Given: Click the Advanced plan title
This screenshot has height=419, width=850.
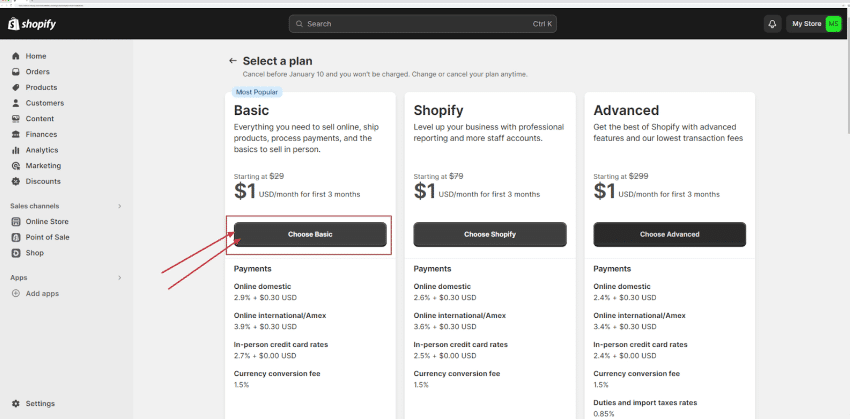Looking at the screenshot, I should pyautogui.click(x=626, y=111).
